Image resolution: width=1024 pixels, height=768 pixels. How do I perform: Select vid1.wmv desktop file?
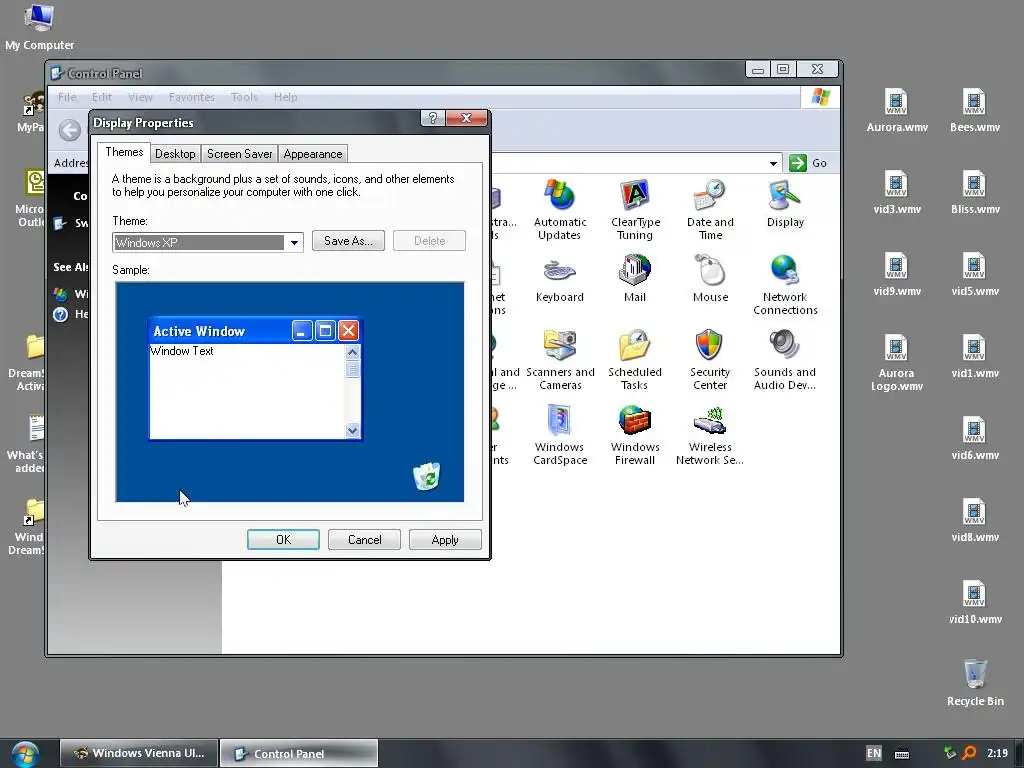click(974, 357)
